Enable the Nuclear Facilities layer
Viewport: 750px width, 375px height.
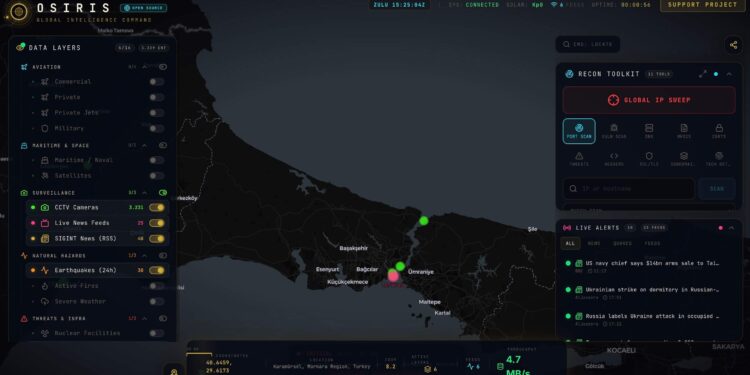pos(156,333)
